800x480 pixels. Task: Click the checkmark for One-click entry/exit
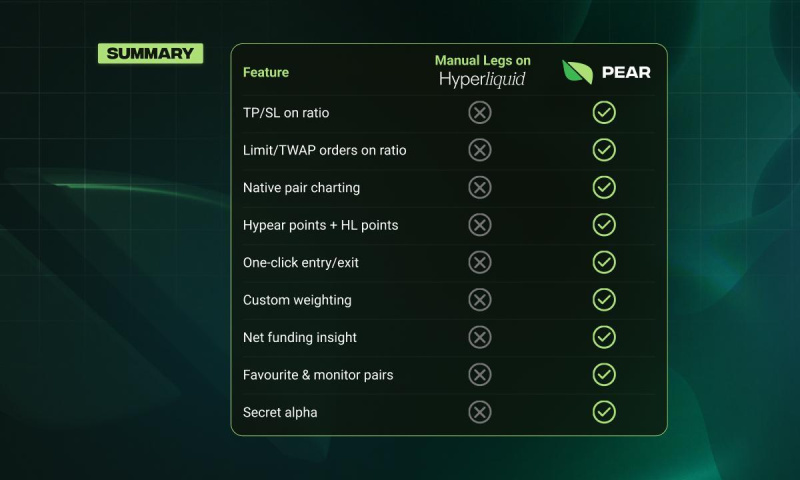604,262
